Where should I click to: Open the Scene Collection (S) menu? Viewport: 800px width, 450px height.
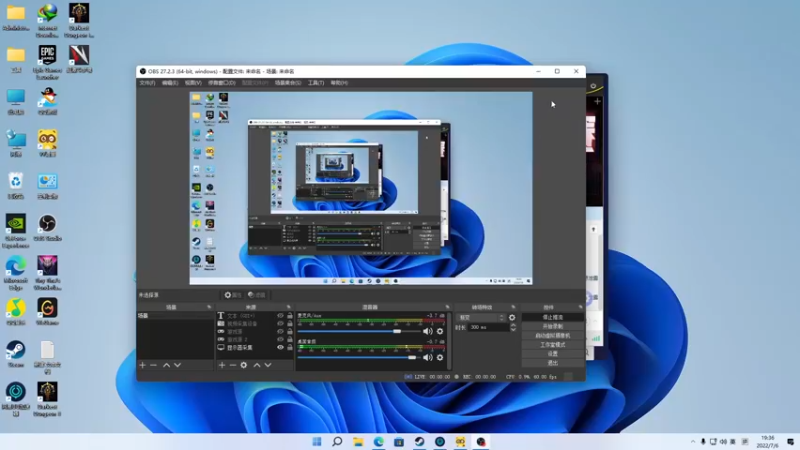point(288,83)
